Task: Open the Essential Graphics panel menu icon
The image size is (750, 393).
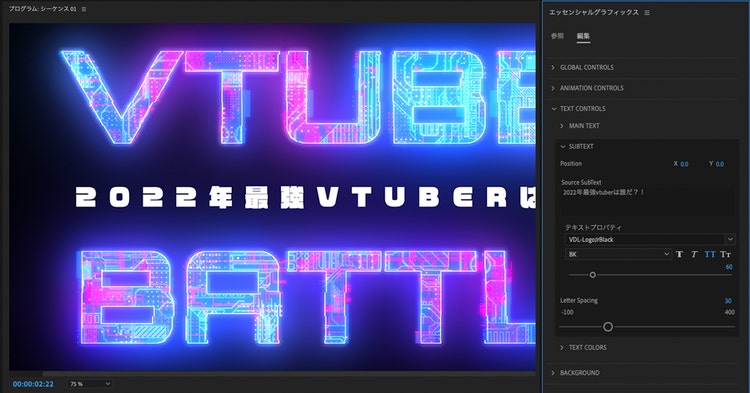Action: tap(647, 12)
